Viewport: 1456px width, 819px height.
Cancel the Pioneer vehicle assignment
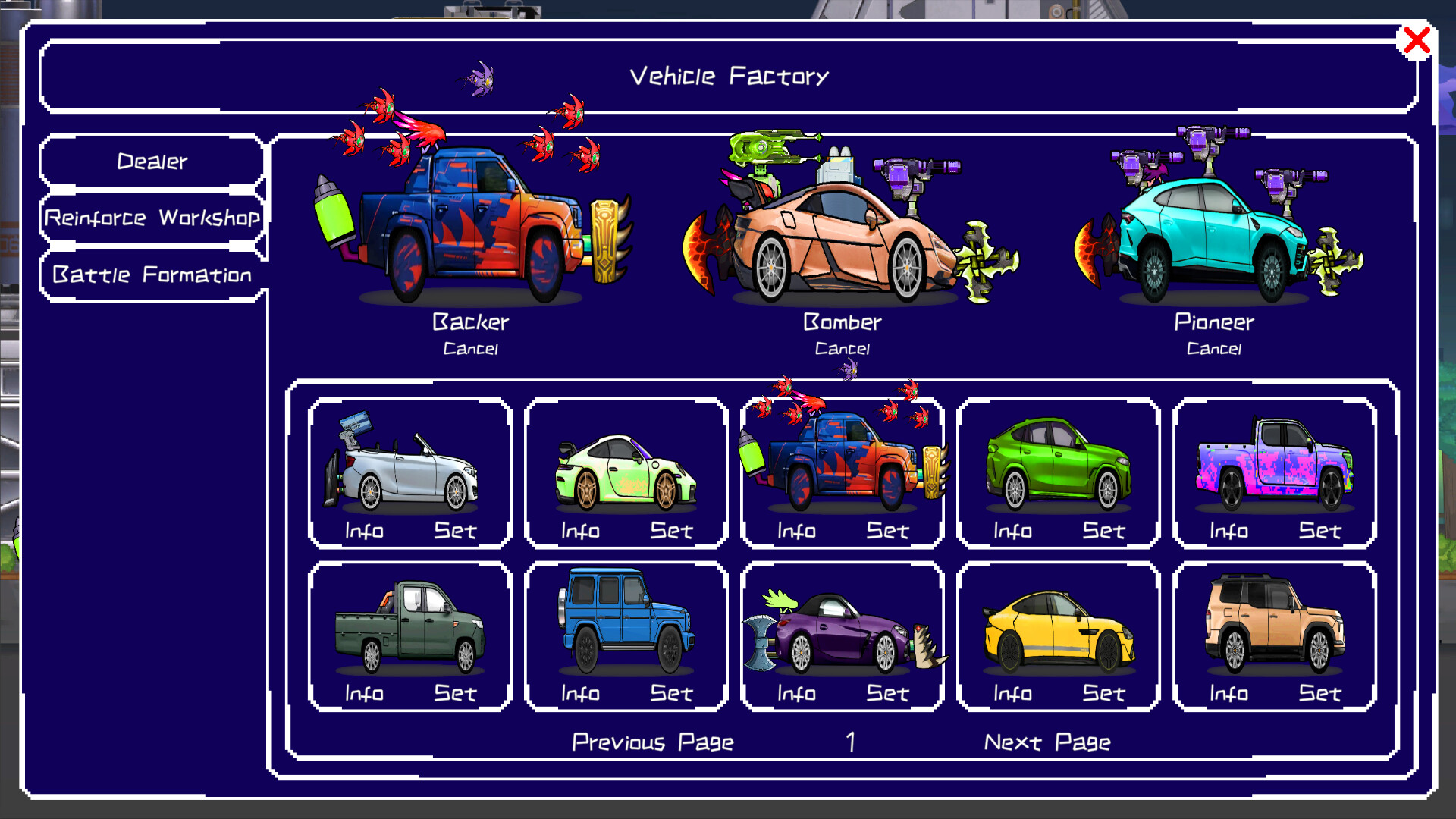tap(1214, 348)
